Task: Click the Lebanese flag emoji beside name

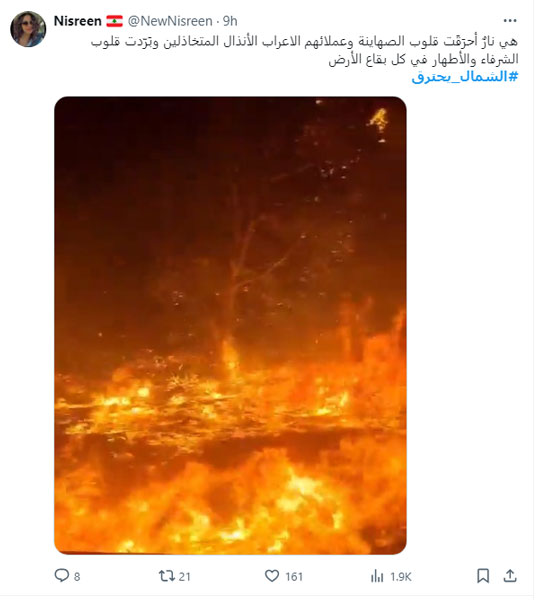Action: tap(114, 21)
